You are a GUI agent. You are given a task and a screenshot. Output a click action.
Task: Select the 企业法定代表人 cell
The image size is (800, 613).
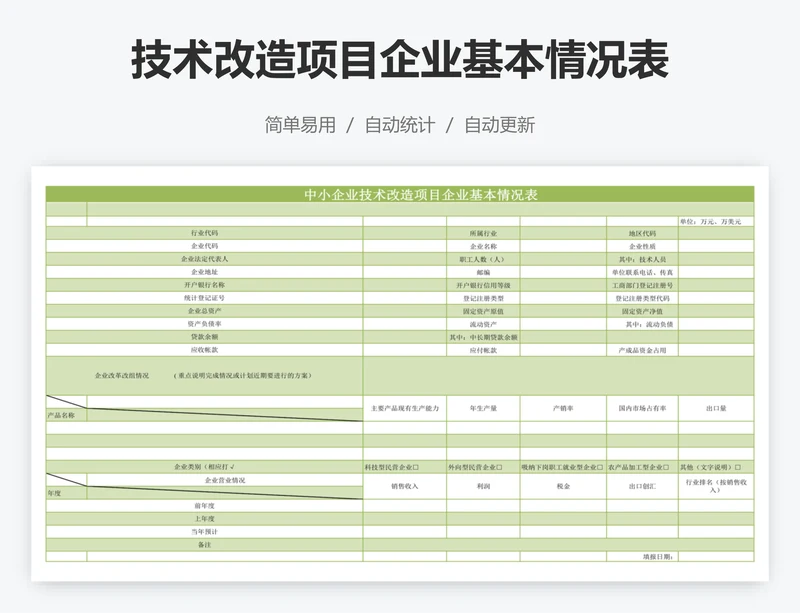click(x=205, y=259)
